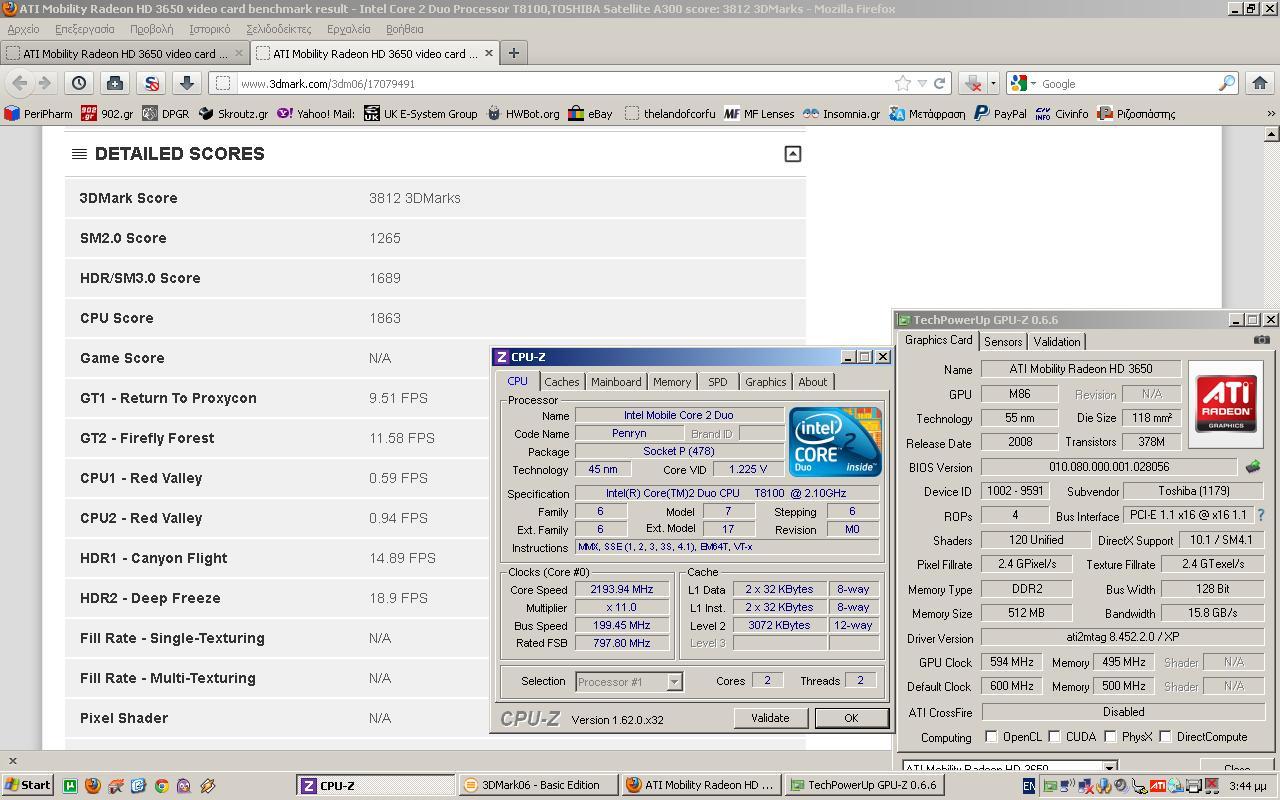Open the HWBot.org bookmark

point(522,114)
